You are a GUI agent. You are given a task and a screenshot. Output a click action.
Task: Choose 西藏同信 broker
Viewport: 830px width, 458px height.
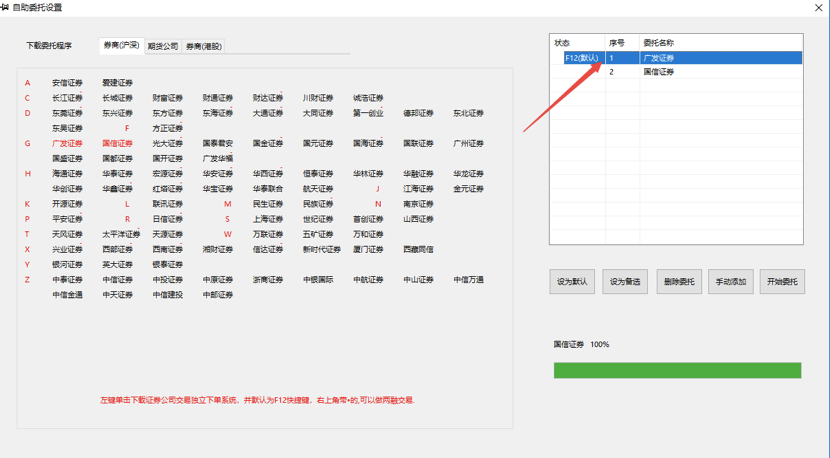click(x=418, y=249)
